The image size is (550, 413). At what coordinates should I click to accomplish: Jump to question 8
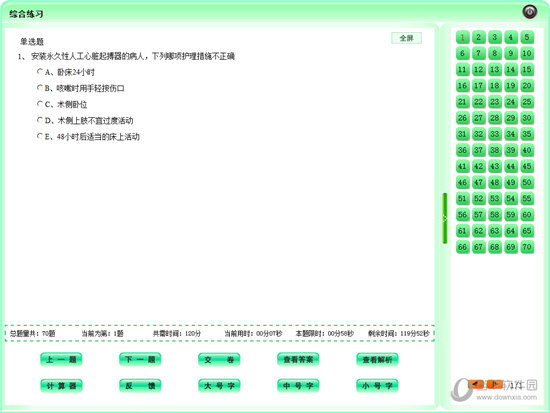point(495,53)
